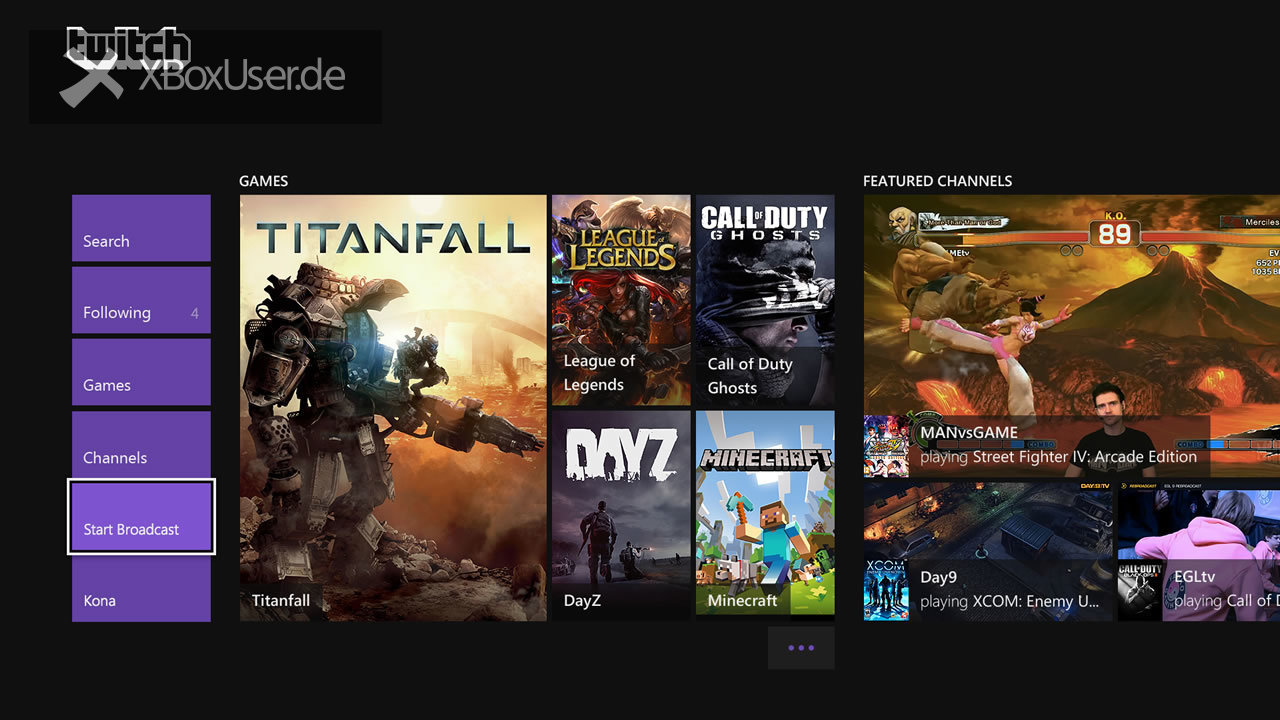Open the Search tile
The image size is (1280, 720).
pos(141,228)
